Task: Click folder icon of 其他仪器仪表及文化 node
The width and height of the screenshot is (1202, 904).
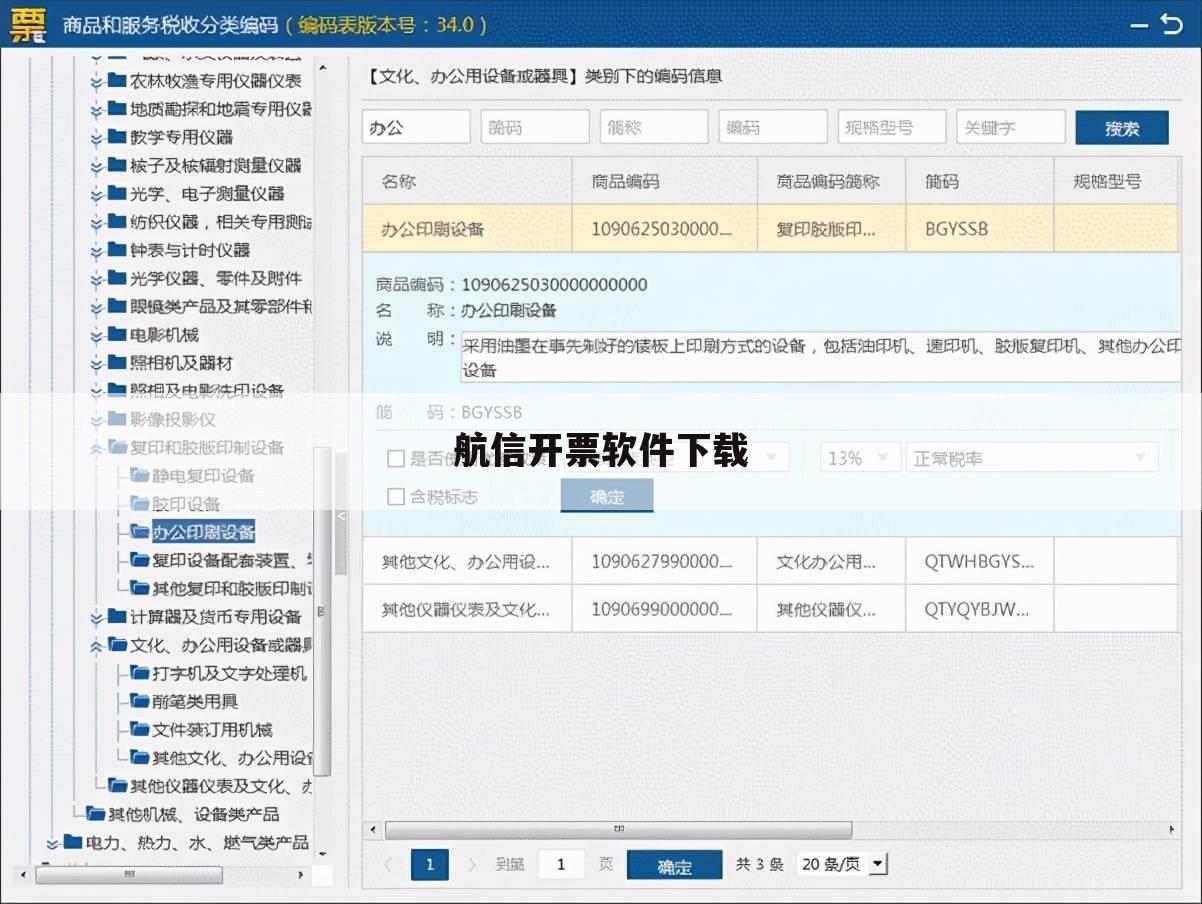Action: pos(117,785)
